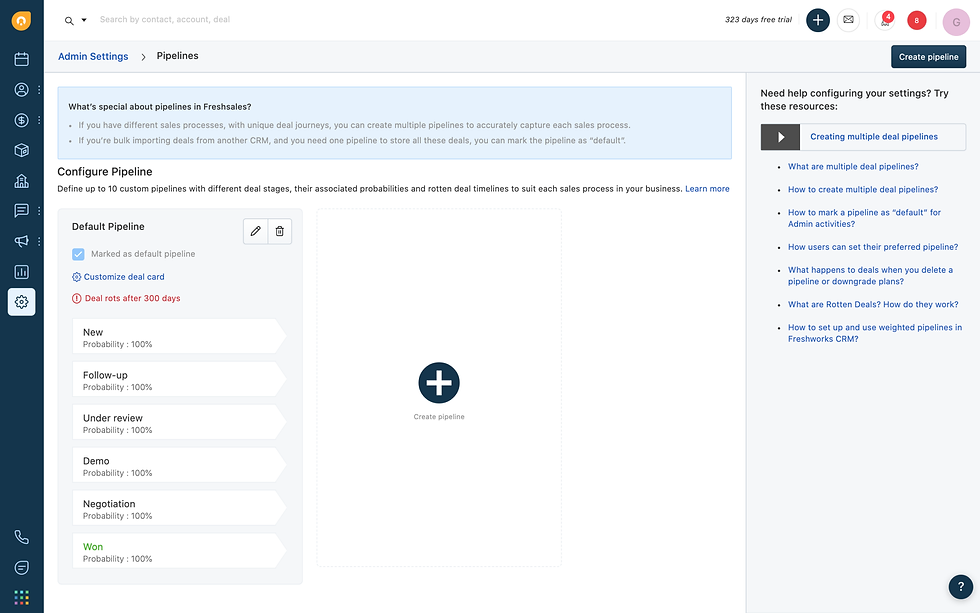The height and width of the screenshot is (613, 980).
Task: Delete the Default Pipeline using trash icon
Action: (x=280, y=231)
